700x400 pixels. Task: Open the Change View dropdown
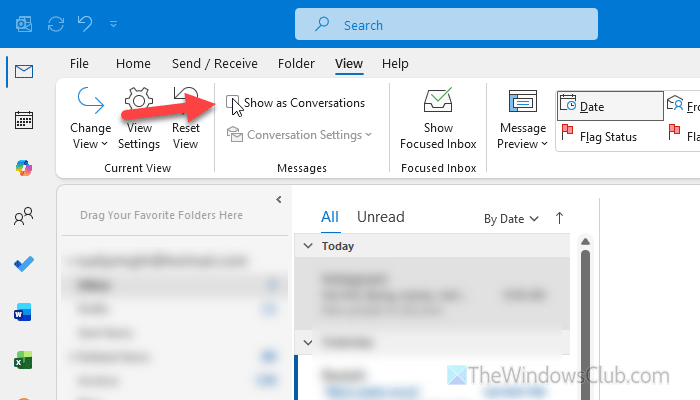[x=91, y=118]
